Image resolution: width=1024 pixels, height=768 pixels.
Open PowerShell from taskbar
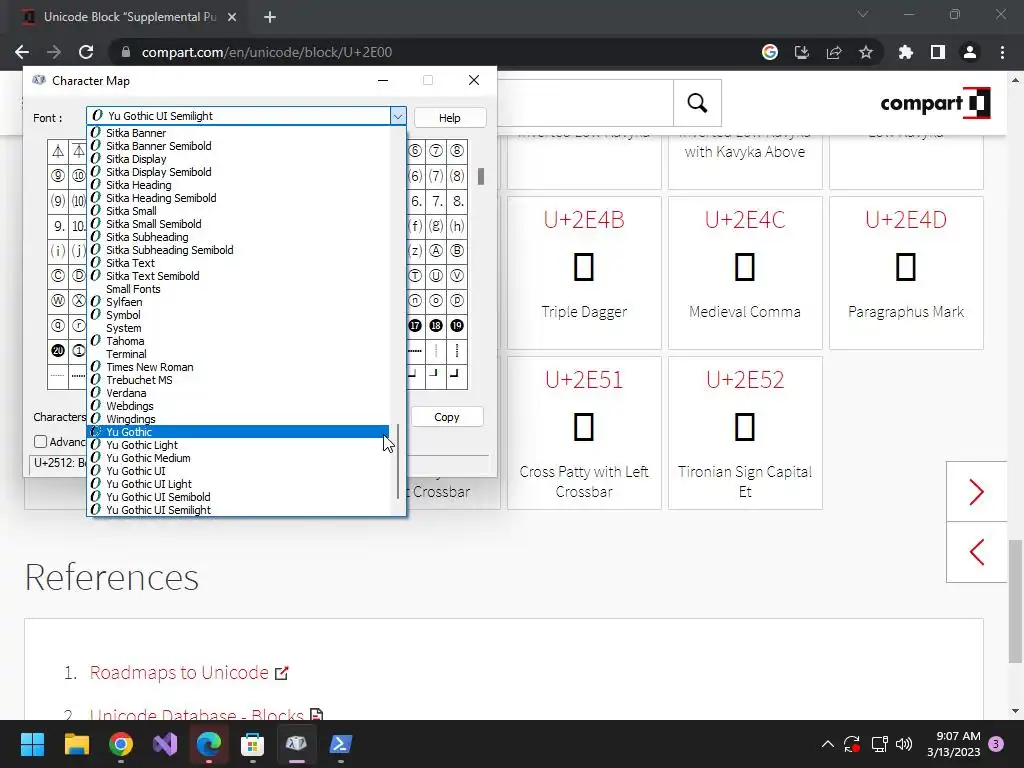pyautogui.click(x=340, y=744)
